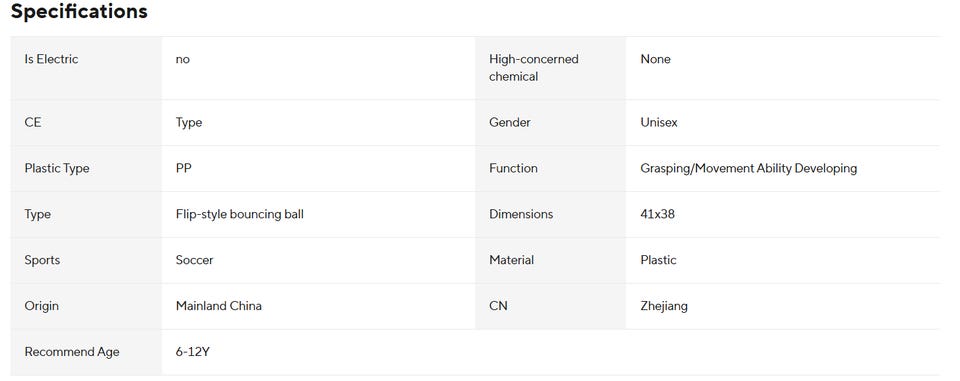Viewport: 960px width, 381px height.
Task: Select the High-concerned chemical label
Action: click(533, 68)
